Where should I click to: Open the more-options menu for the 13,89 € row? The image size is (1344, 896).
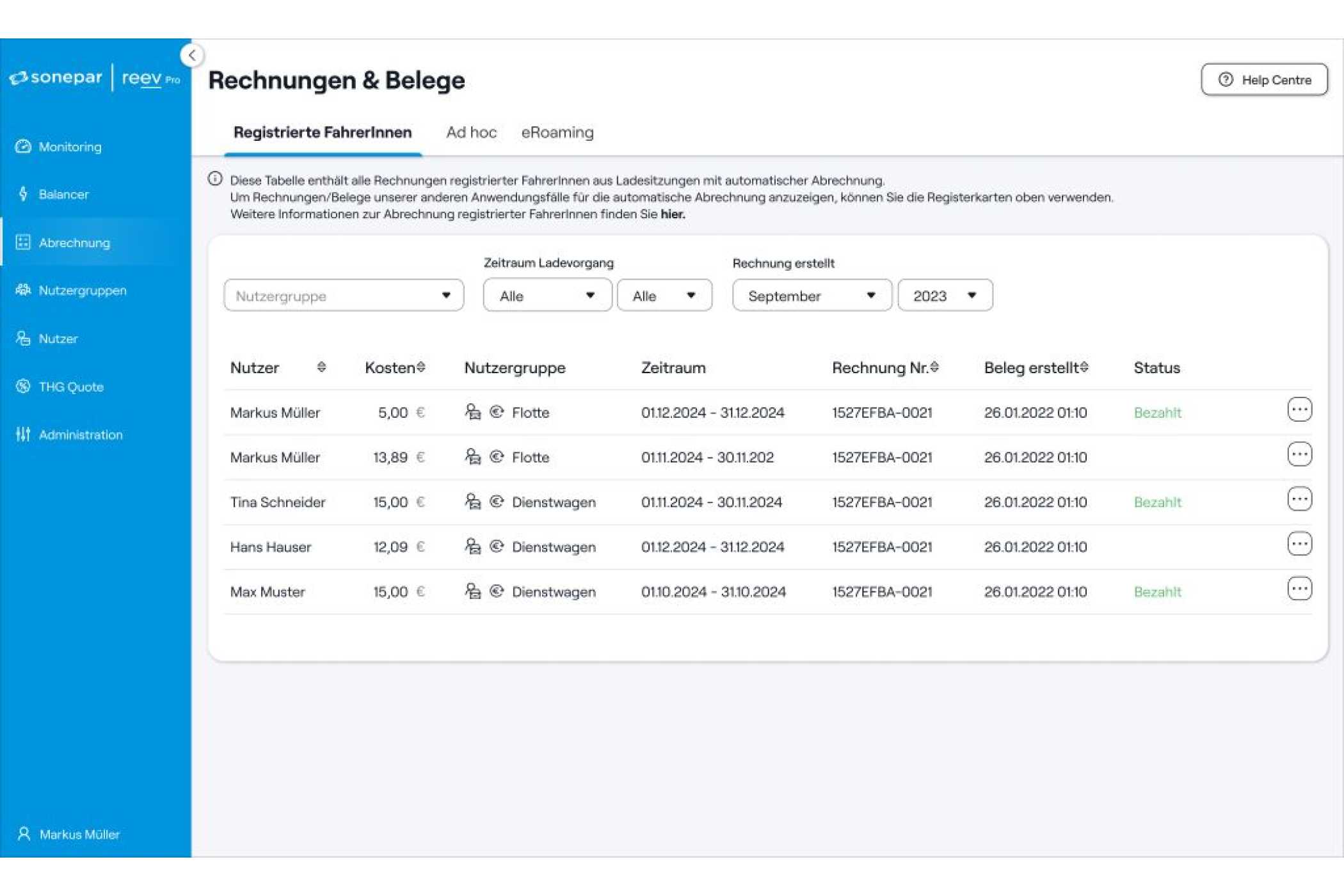tap(1299, 454)
